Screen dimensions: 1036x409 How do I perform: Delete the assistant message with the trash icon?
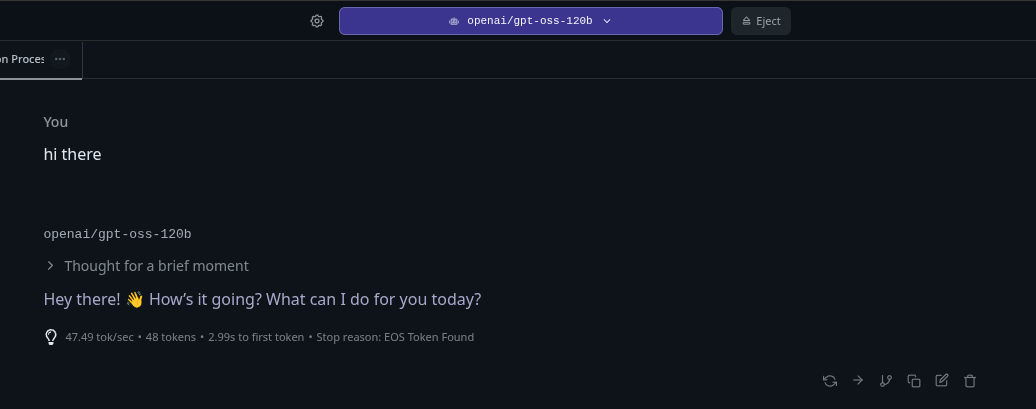970,380
